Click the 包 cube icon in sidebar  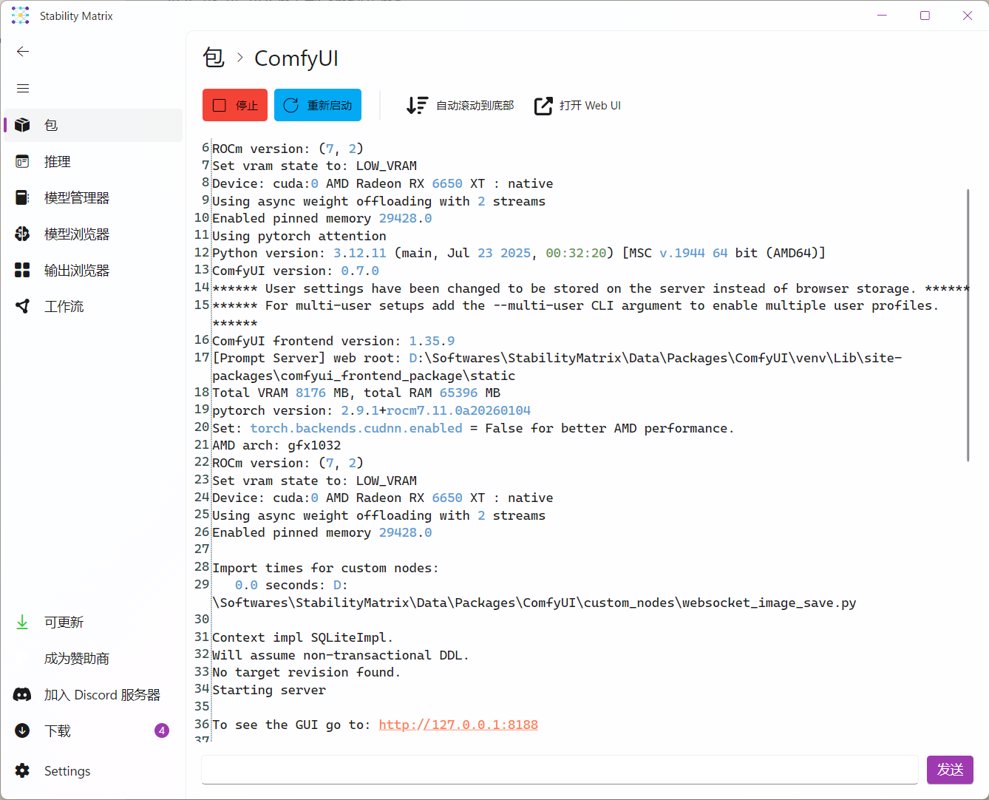22,125
